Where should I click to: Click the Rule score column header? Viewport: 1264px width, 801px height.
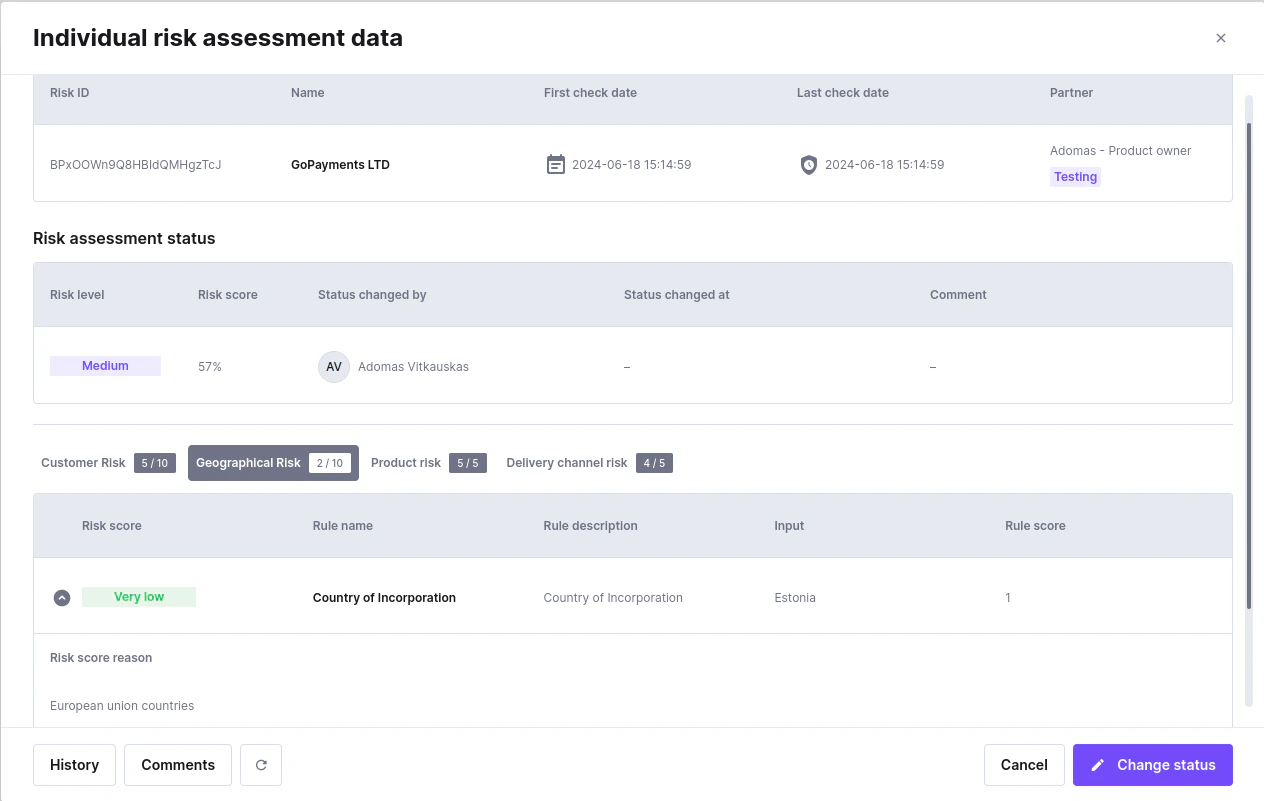pos(1035,526)
